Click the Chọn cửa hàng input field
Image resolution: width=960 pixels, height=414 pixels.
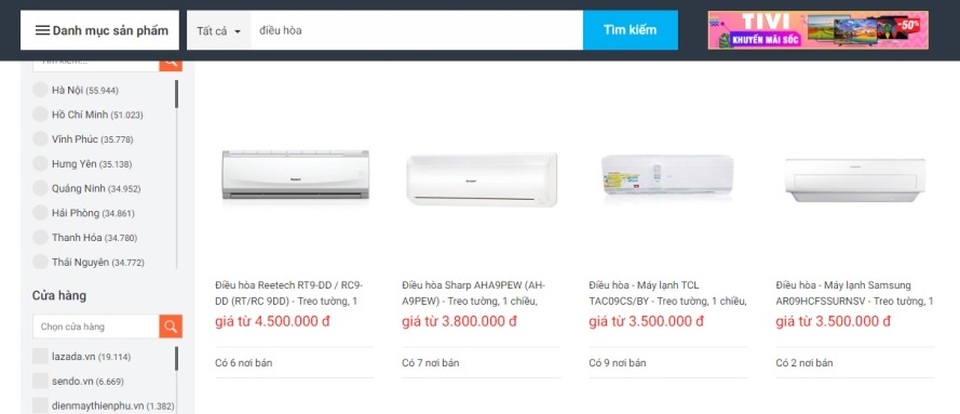coord(95,326)
